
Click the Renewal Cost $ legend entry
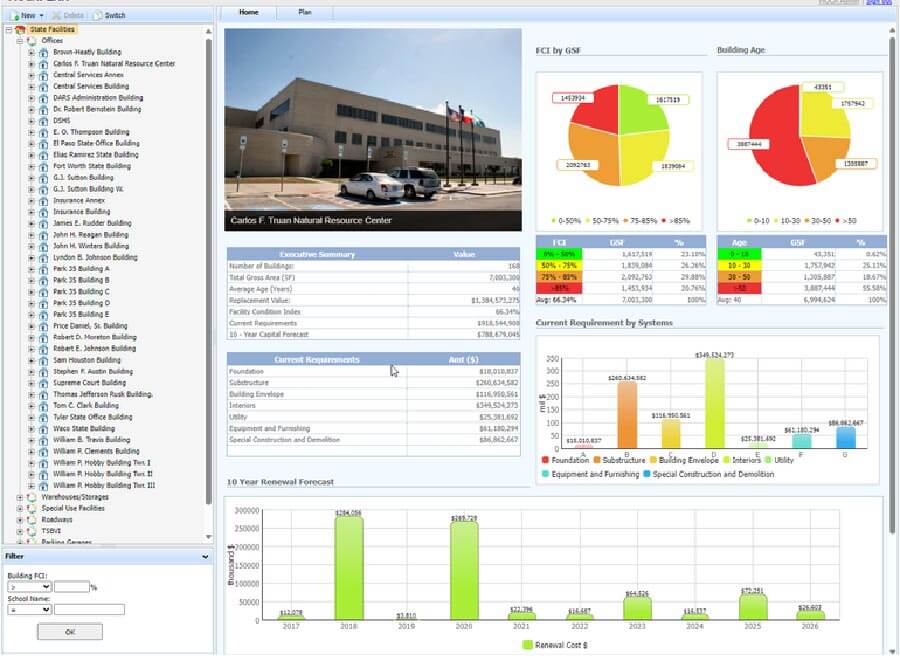click(554, 645)
